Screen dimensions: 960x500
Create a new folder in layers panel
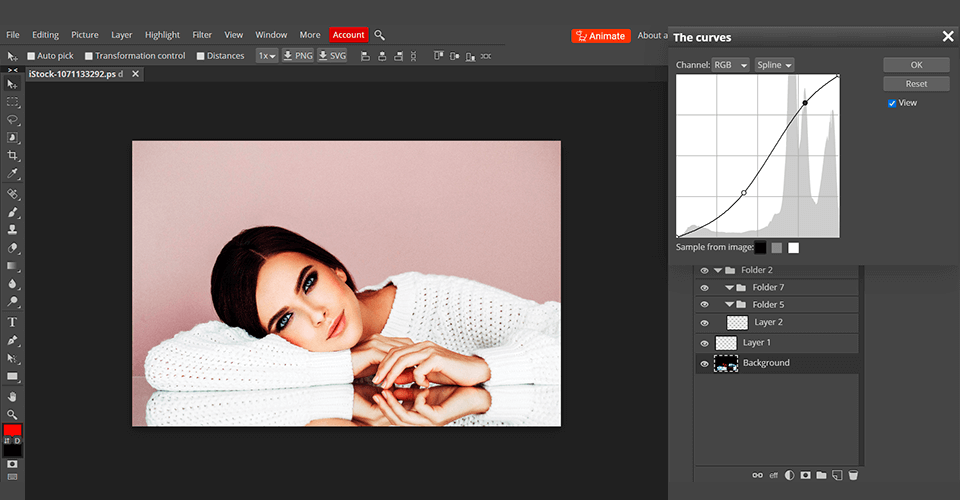coord(821,475)
